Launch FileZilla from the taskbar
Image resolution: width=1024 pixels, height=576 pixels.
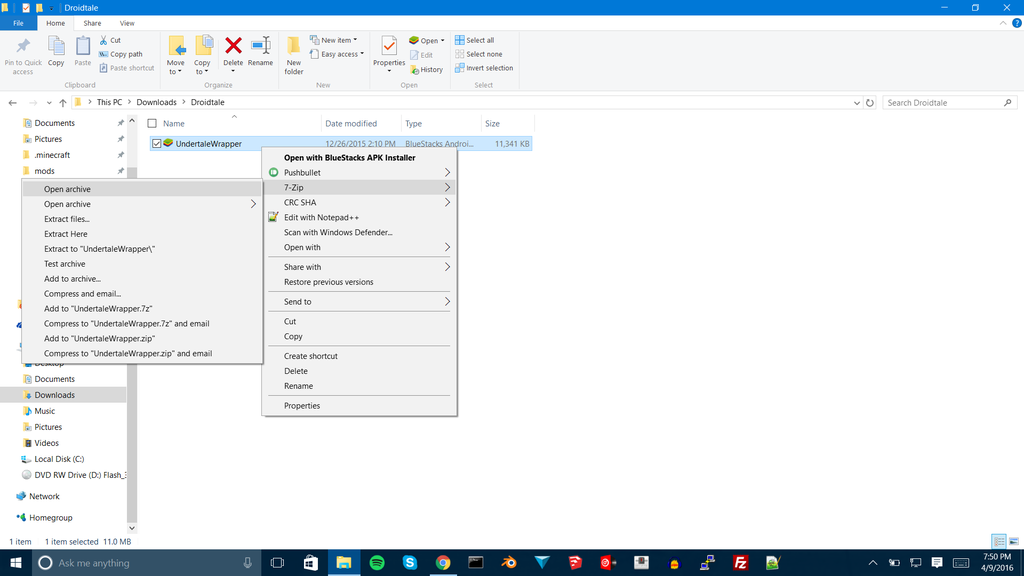tap(741, 563)
